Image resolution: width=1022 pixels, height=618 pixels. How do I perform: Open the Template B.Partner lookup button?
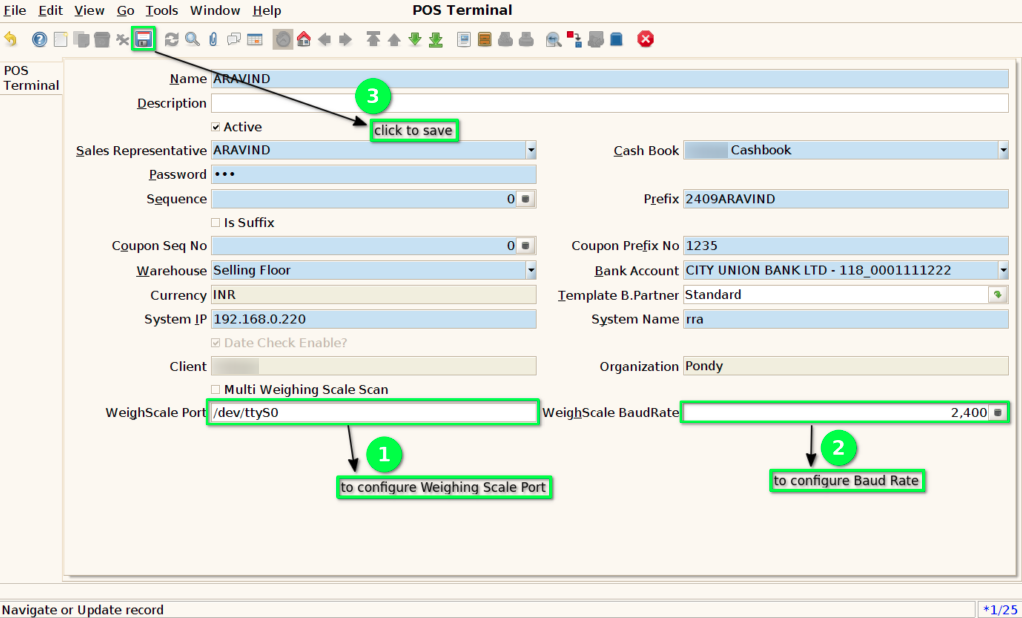[x=998, y=295]
